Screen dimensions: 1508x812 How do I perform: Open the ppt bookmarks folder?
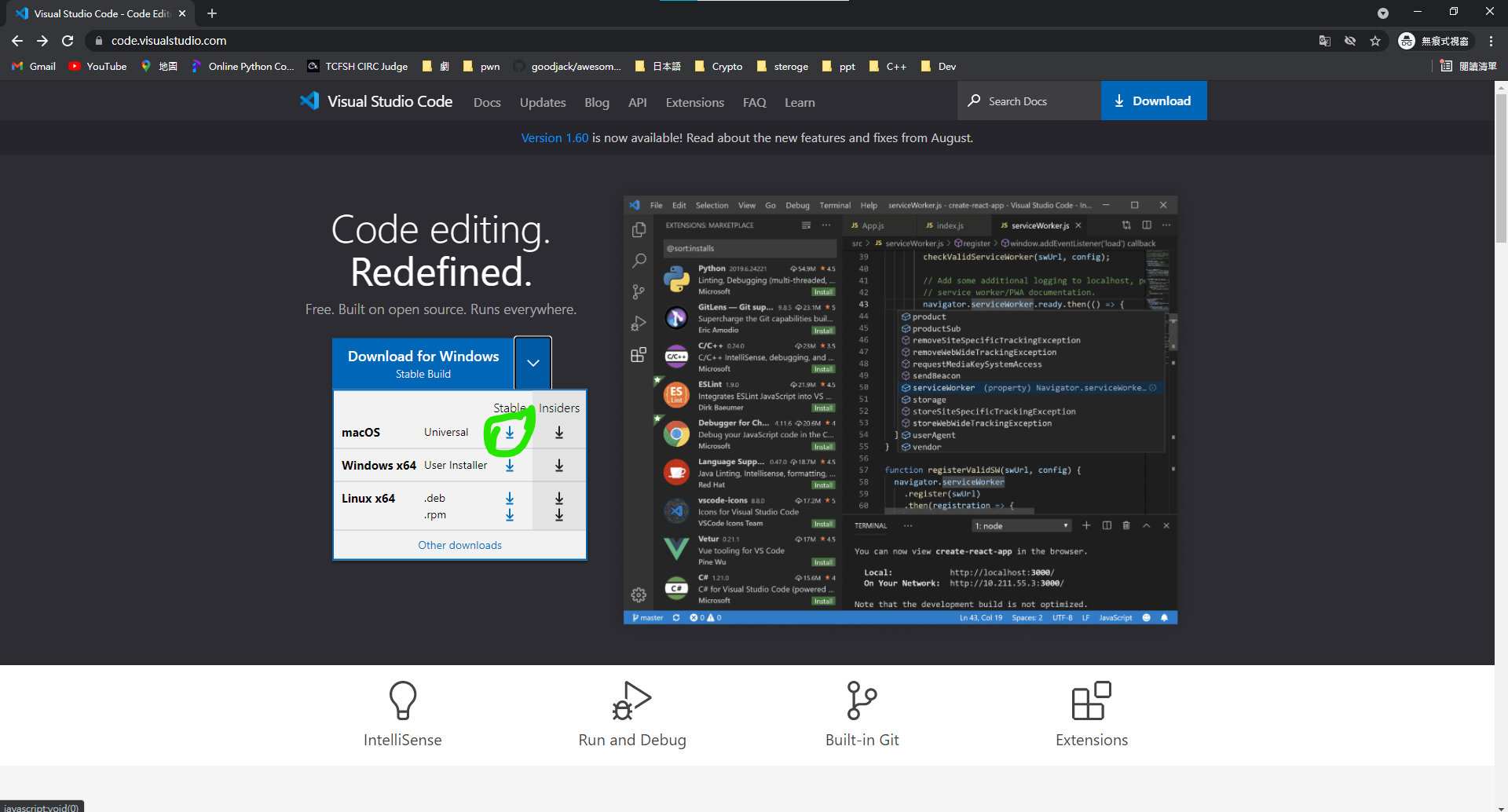[x=839, y=67]
